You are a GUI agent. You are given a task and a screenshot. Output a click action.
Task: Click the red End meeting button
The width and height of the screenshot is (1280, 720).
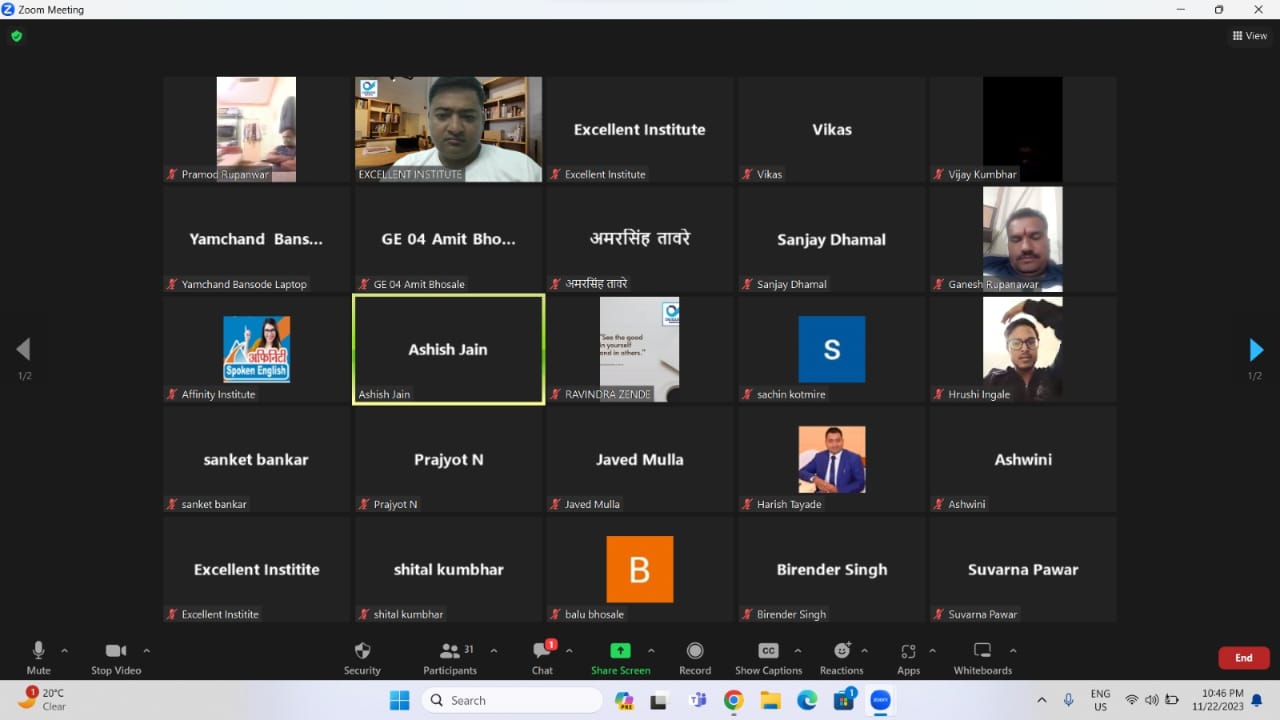point(1243,658)
